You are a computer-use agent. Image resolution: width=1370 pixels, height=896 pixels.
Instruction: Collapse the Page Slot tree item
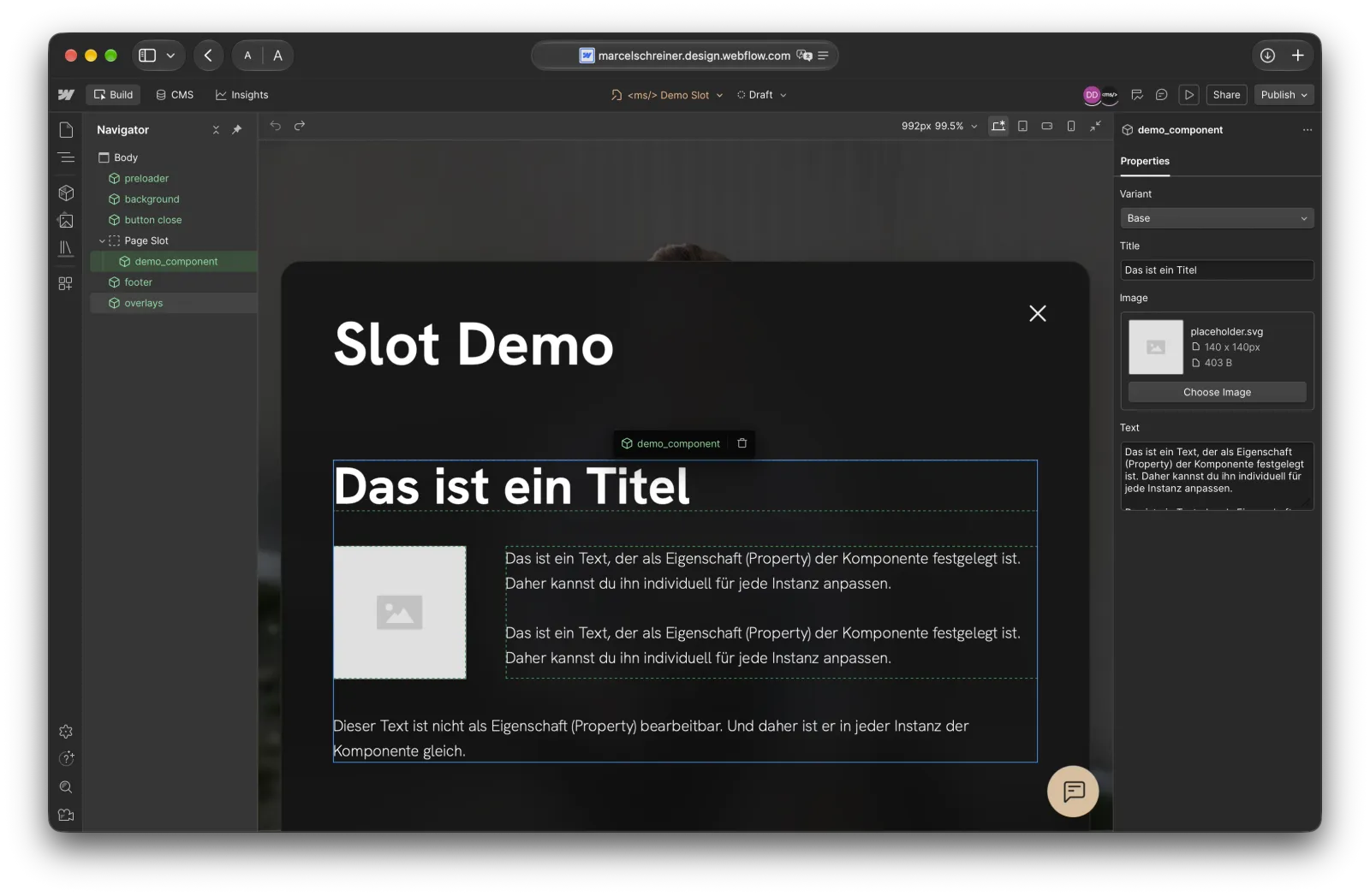tap(103, 241)
